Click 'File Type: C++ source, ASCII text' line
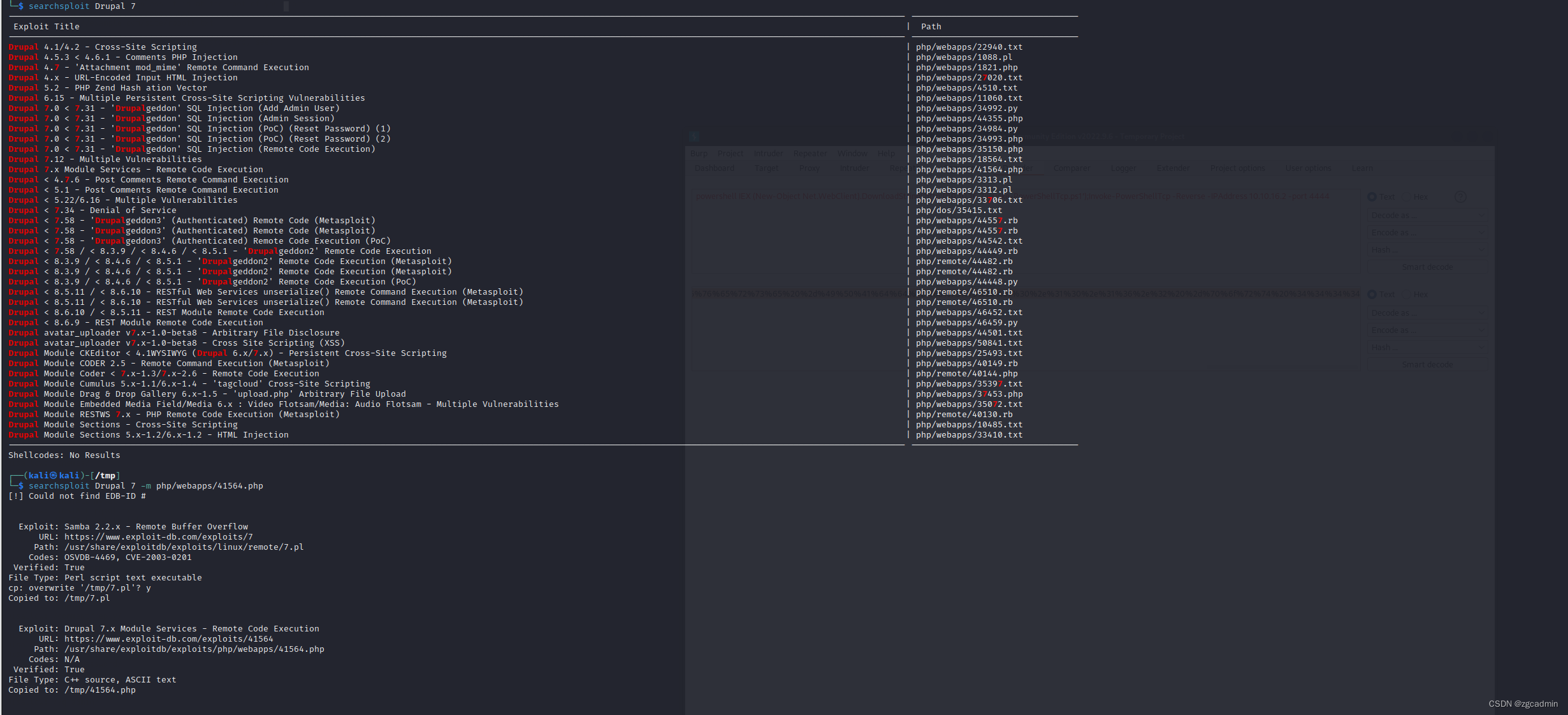Image resolution: width=1568 pixels, height=715 pixels. pyautogui.click(x=92, y=680)
